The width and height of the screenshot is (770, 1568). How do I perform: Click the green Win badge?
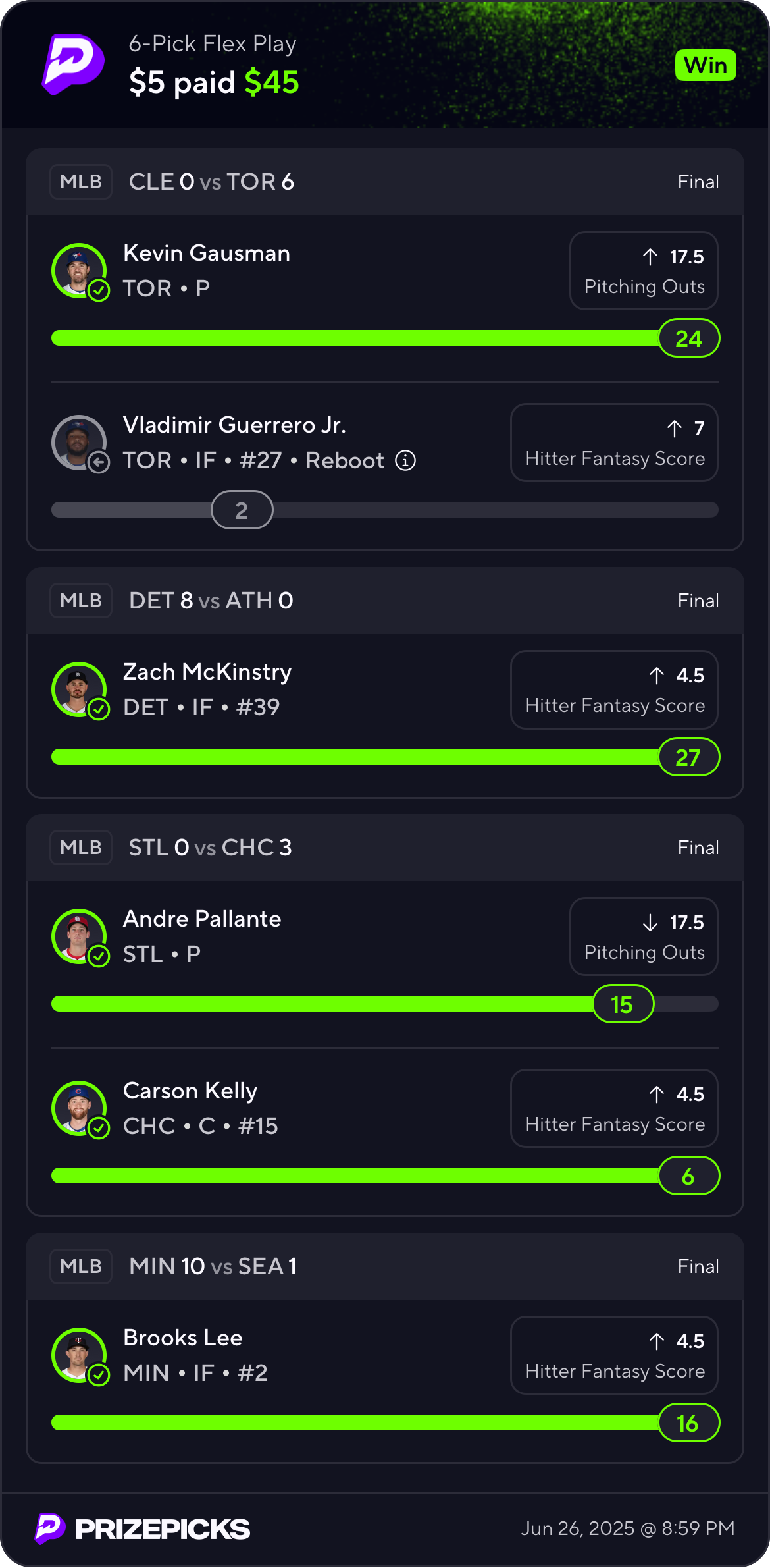click(x=706, y=65)
